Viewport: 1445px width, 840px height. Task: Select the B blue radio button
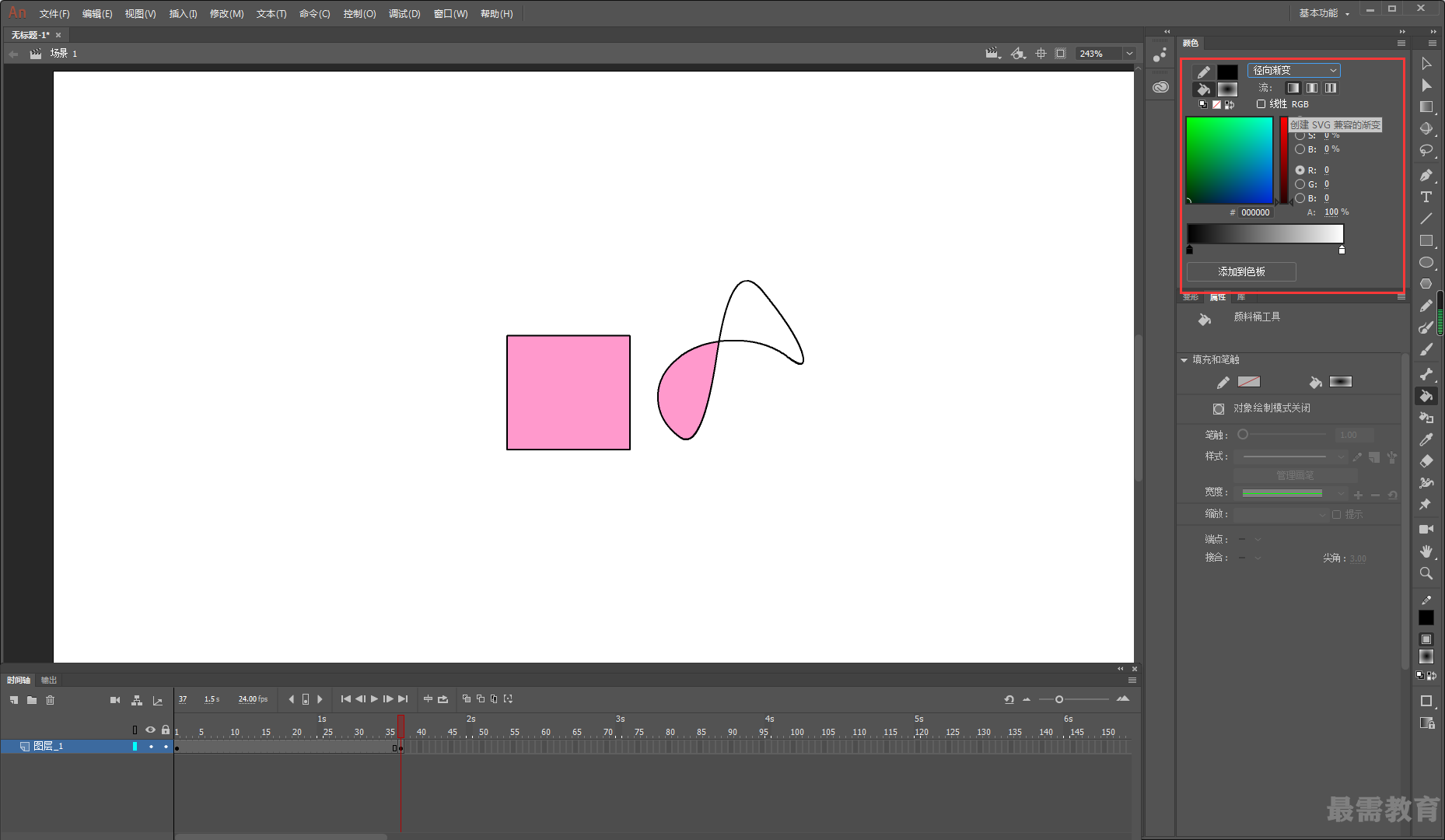[1300, 198]
